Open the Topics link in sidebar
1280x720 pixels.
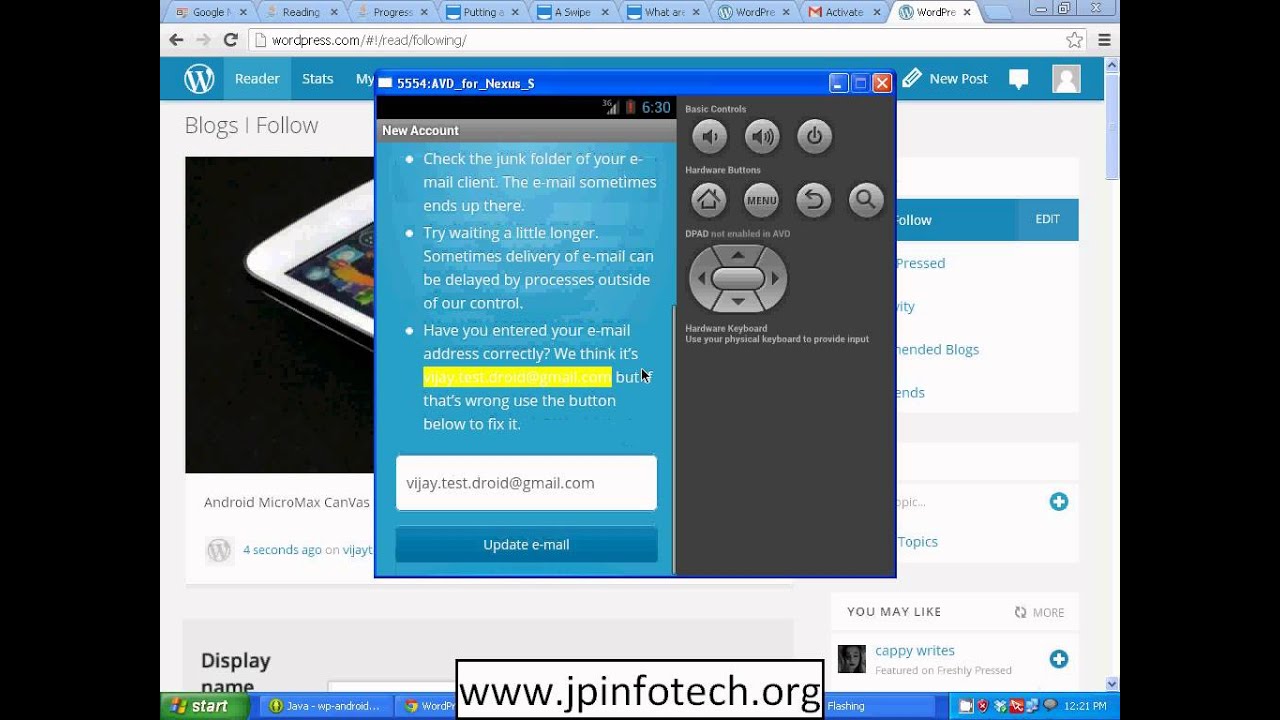(x=917, y=541)
